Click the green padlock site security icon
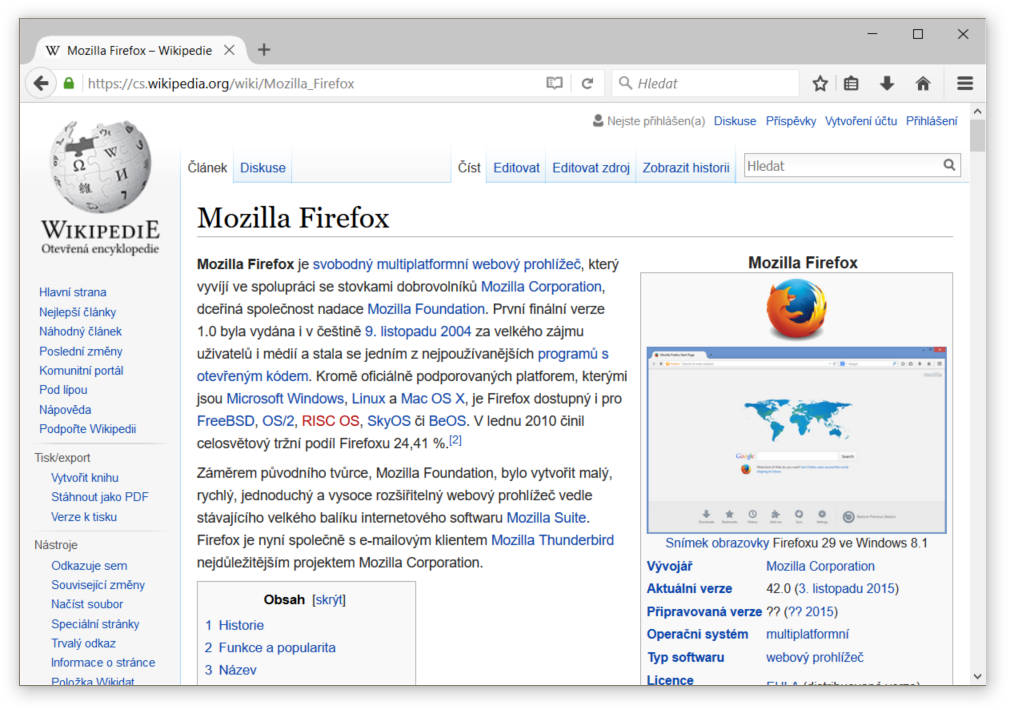Screen dimensions: 1010x710 tap(69, 83)
